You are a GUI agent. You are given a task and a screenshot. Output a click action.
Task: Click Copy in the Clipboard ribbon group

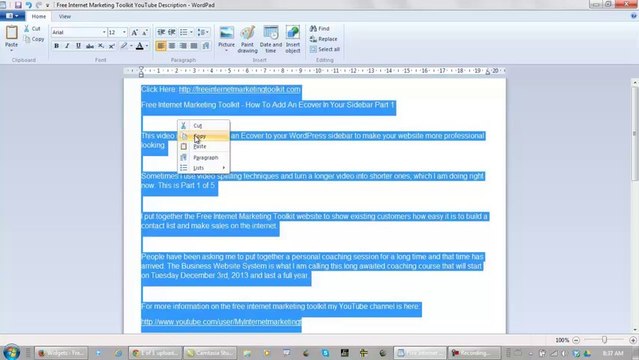(x=34, y=39)
